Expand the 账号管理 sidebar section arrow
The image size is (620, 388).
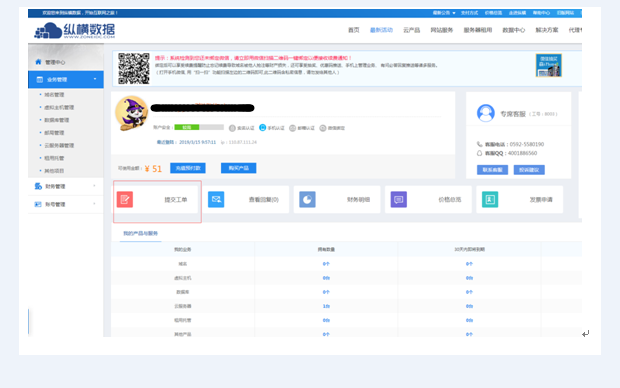coord(94,204)
